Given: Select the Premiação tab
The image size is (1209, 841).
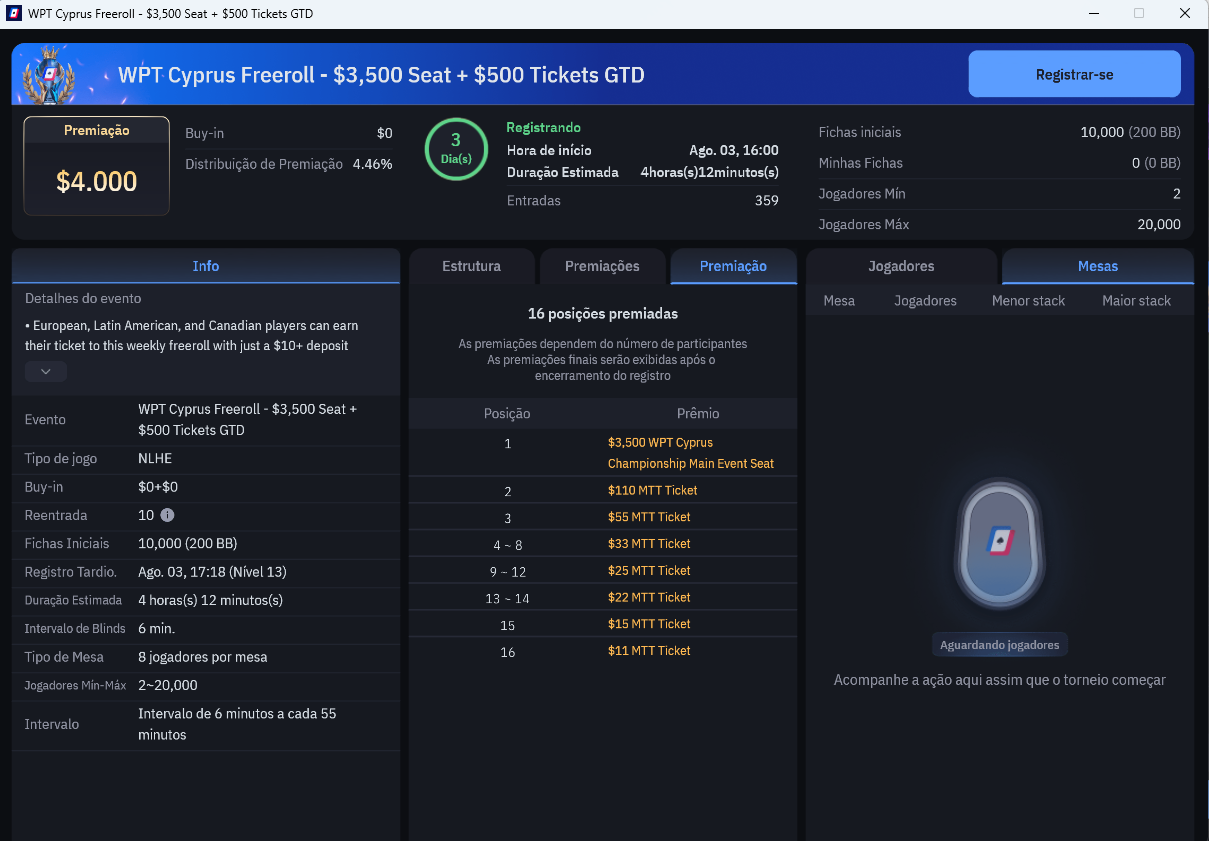Looking at the screenshot, I should (x=733, y=266).
